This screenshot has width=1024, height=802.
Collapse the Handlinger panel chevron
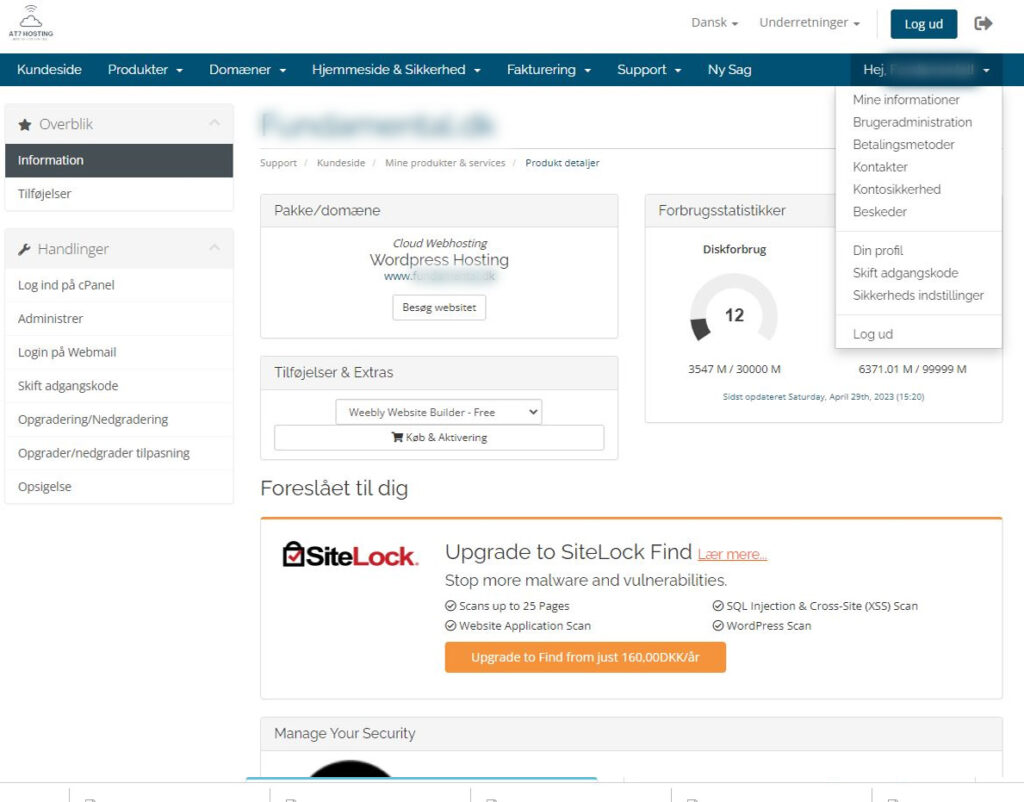(x=214, y=248)
